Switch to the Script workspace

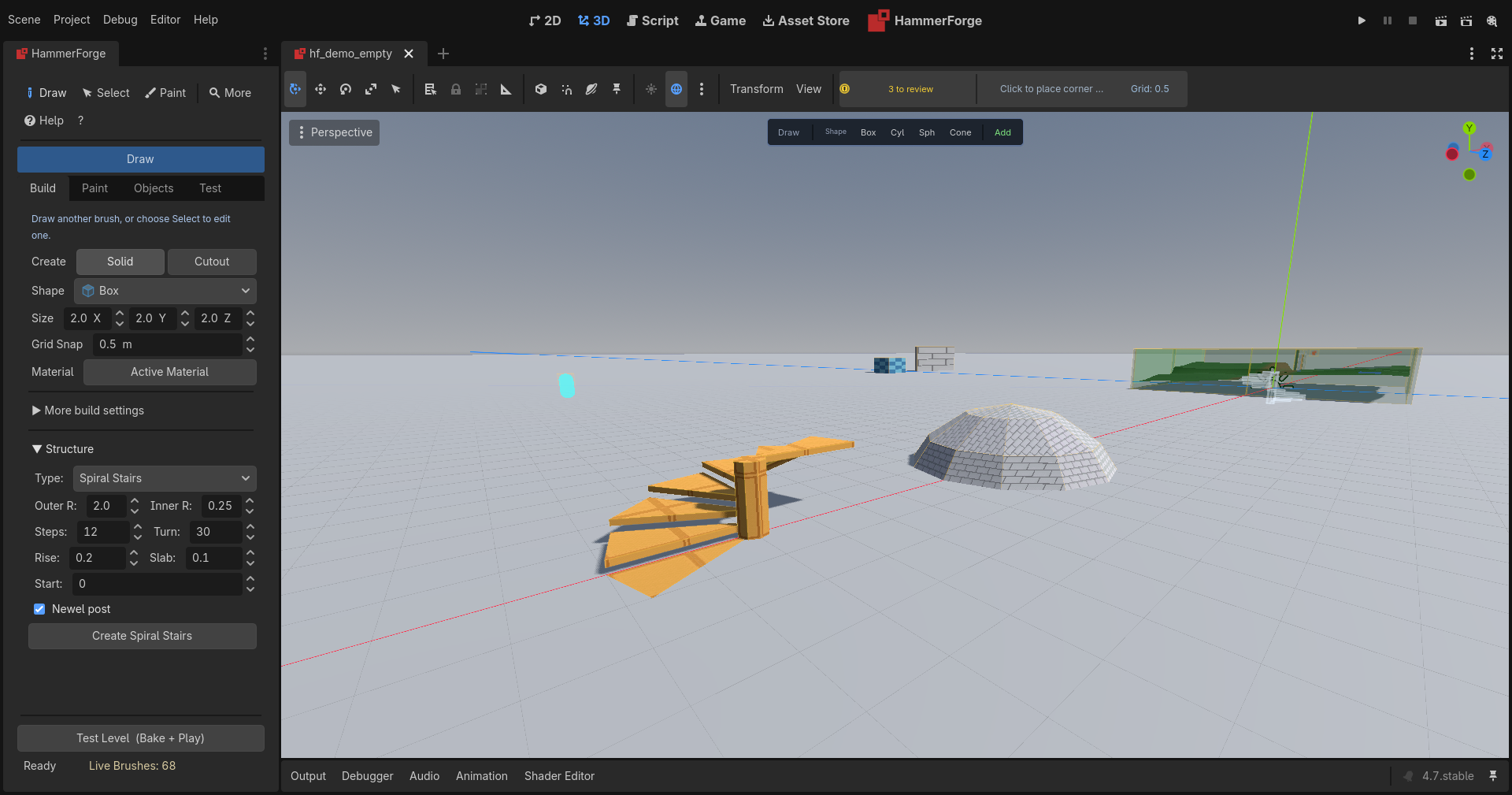point(652,20)
